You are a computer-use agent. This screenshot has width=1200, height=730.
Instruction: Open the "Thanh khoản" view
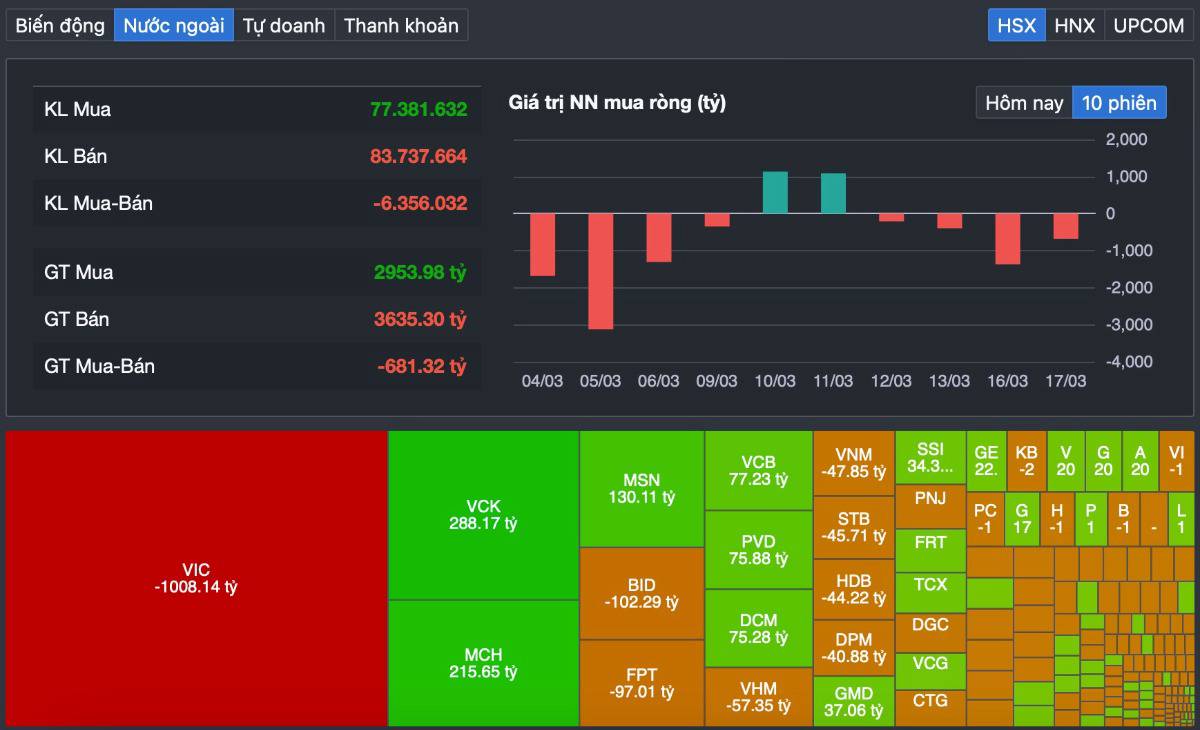click(x=400, y=25)
